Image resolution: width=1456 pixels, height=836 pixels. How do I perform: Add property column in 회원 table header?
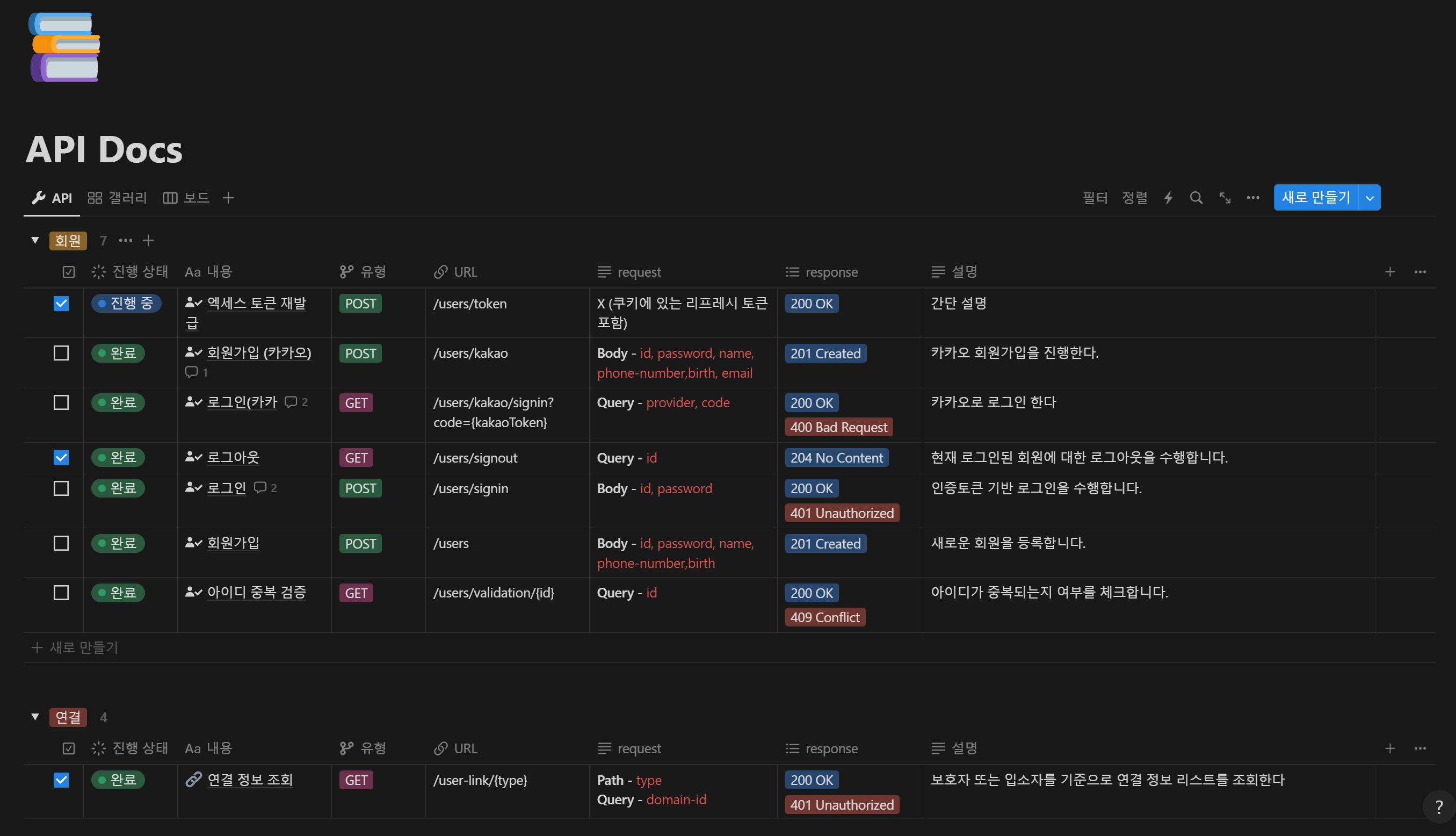tap(1389, 272)
